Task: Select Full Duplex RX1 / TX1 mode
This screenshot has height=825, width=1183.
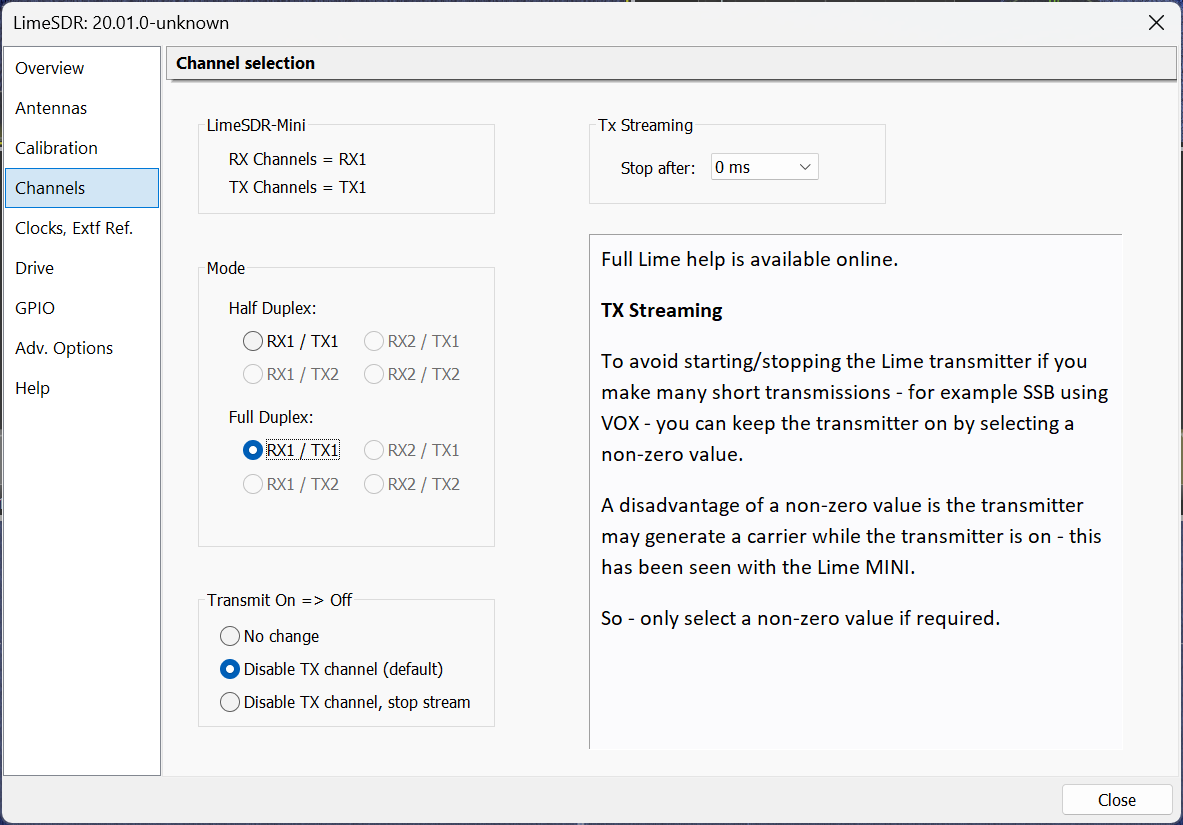Action: pyautogui.click(x=253, y=450)
